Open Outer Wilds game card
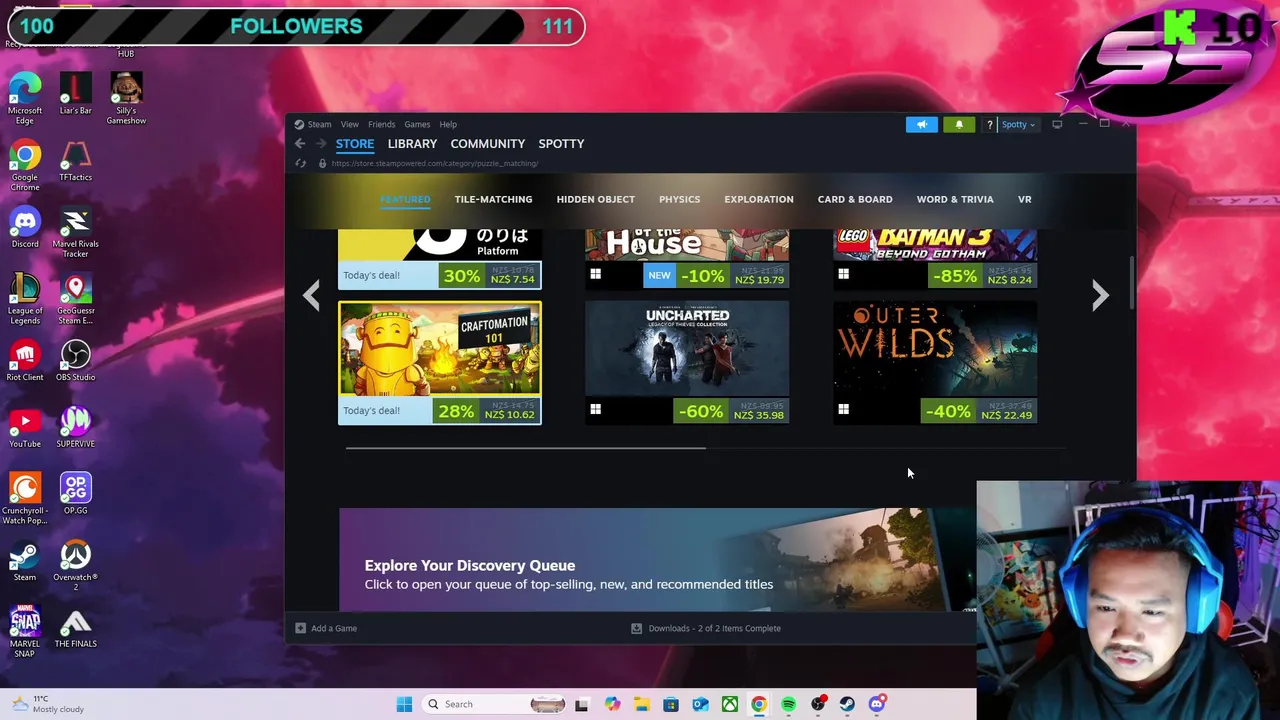 [x=935, y=363]
